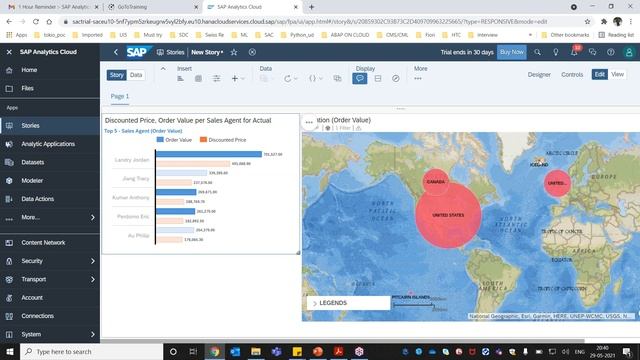
Task: Open the More ellipsis menu in the toolbar
Action: click(418, 78)
